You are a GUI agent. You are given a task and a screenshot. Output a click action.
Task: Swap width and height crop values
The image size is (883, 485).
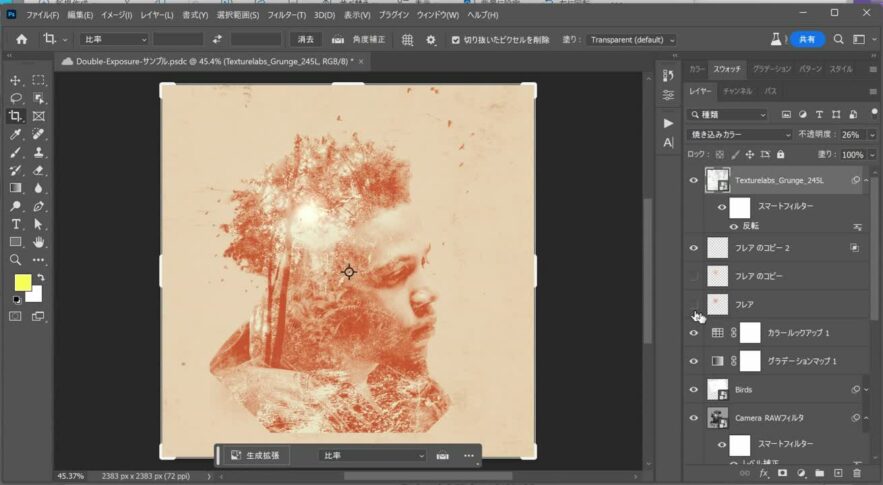click(x=217, y=39)
